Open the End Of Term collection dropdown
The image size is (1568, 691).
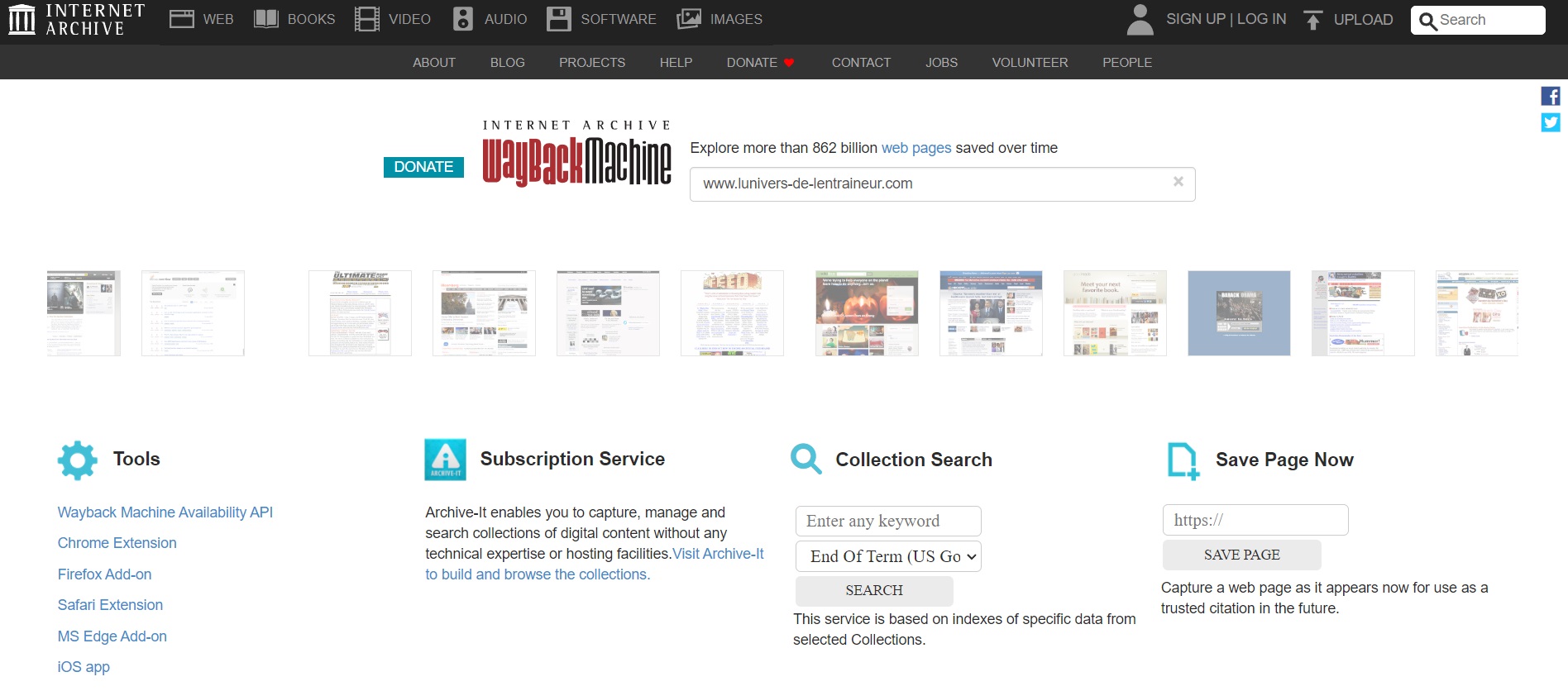click(888, 556)
